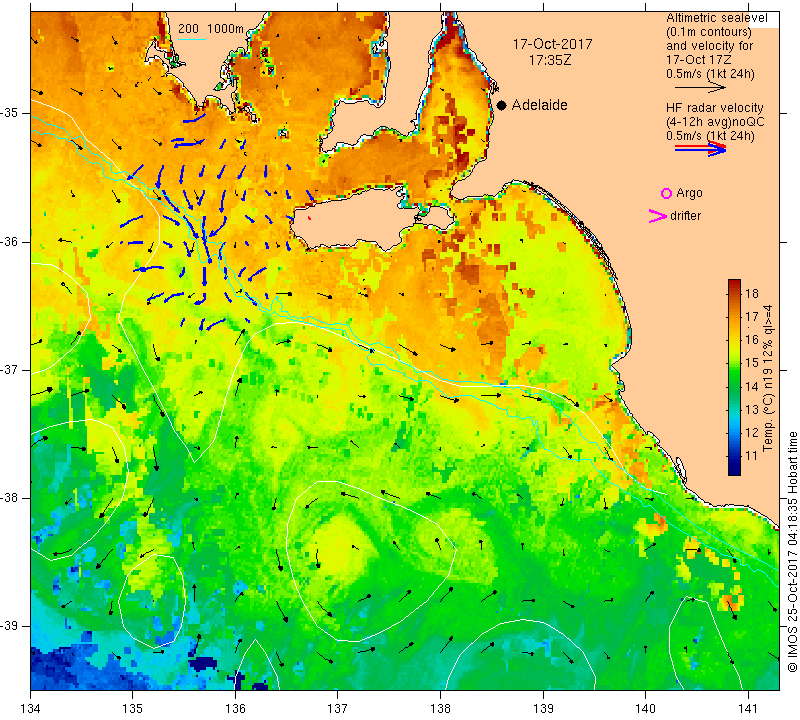Screen dimensions: 800x720
Task: Click the colorbar value '15'
Action: coord(752,363)
